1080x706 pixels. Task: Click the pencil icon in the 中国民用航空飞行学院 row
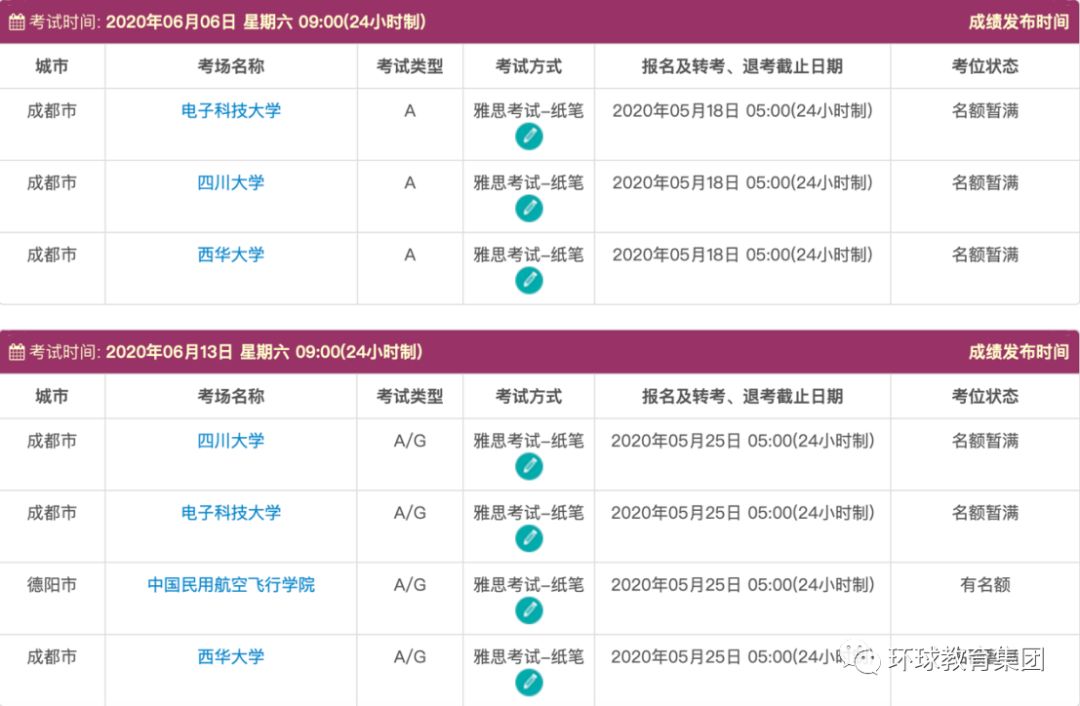pos(528,610)
